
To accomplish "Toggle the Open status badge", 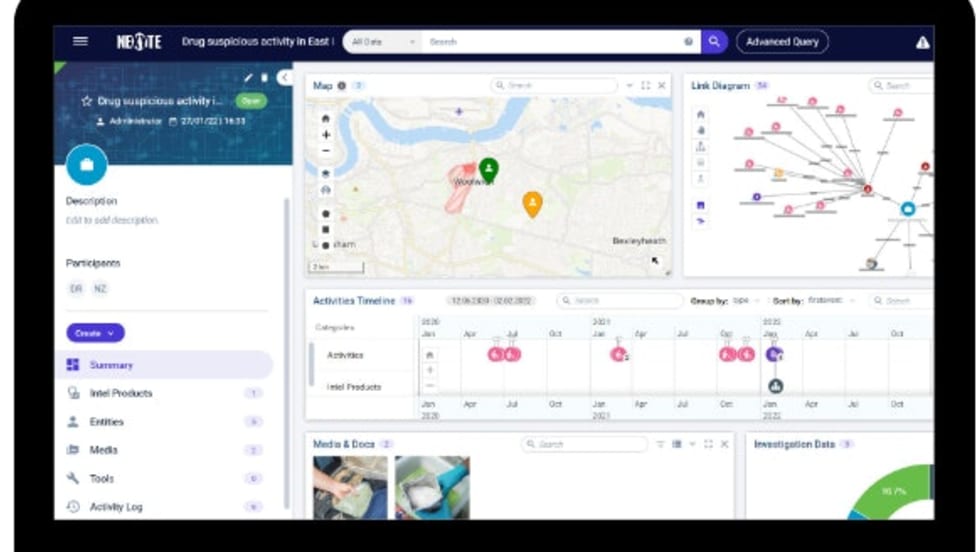I will pyautogui.click(x=251, y=101).
